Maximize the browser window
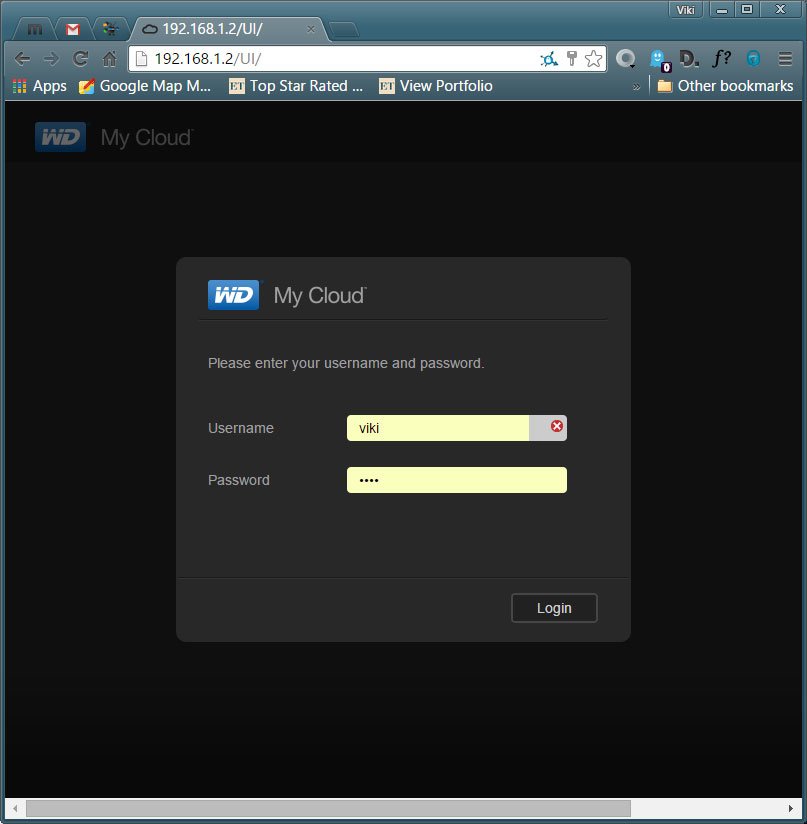The width and height of the screenshot is (807, 824). pyautogui.click(x=747, y=9)
